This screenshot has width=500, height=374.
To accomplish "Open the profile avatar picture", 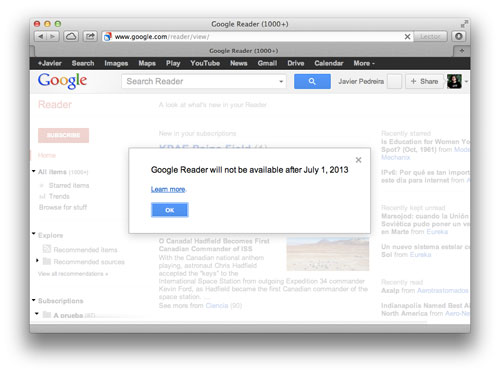I will point(454,81).
